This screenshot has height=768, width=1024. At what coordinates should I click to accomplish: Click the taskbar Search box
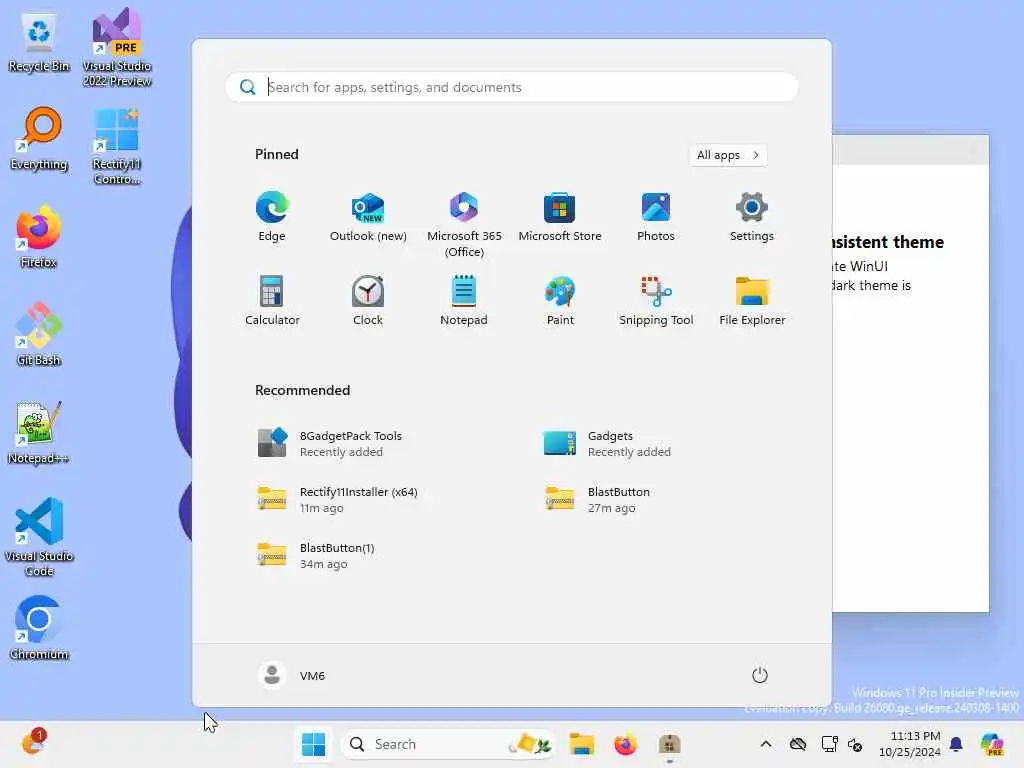point(447,744)
